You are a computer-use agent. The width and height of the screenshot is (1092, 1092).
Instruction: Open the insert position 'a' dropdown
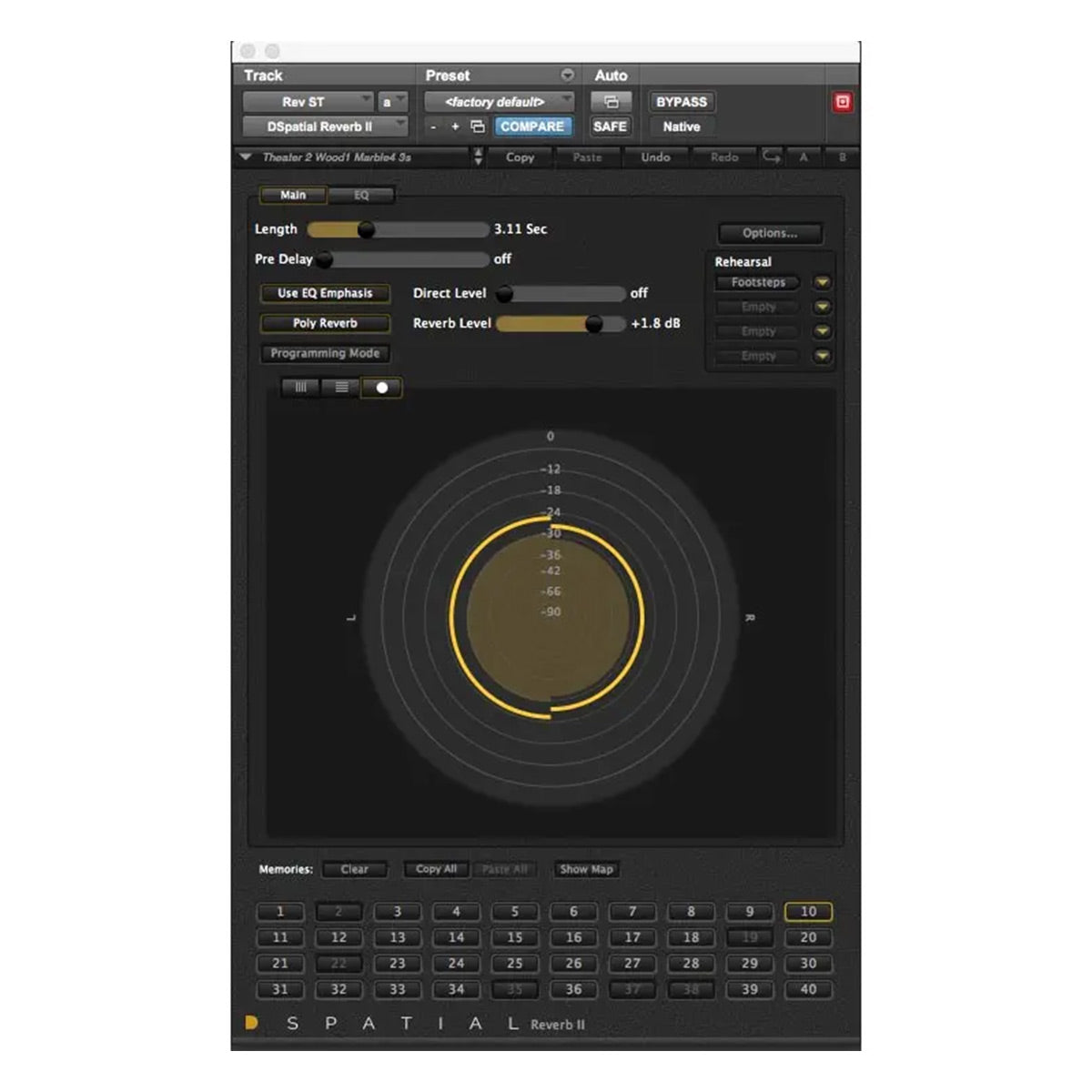pyautogui.click(x=393, y=102)
